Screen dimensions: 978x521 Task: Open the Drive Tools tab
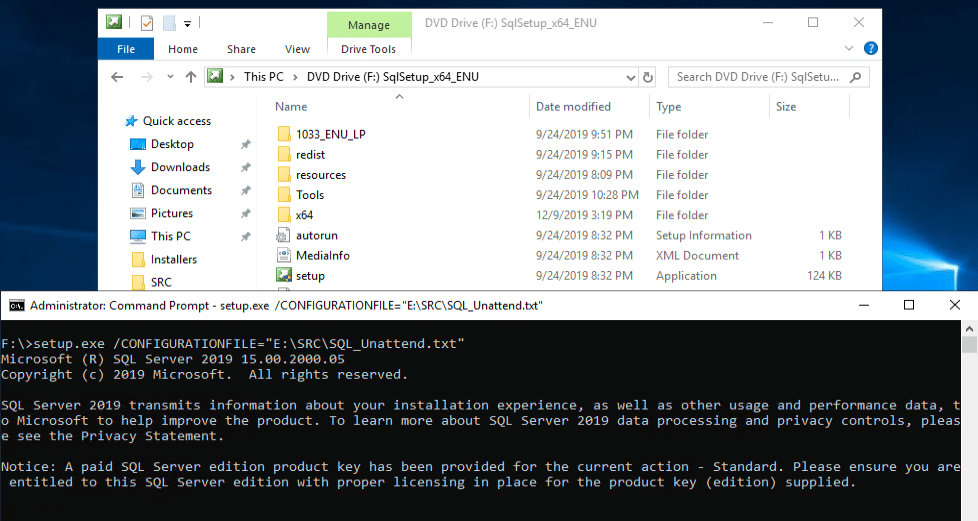369,49
